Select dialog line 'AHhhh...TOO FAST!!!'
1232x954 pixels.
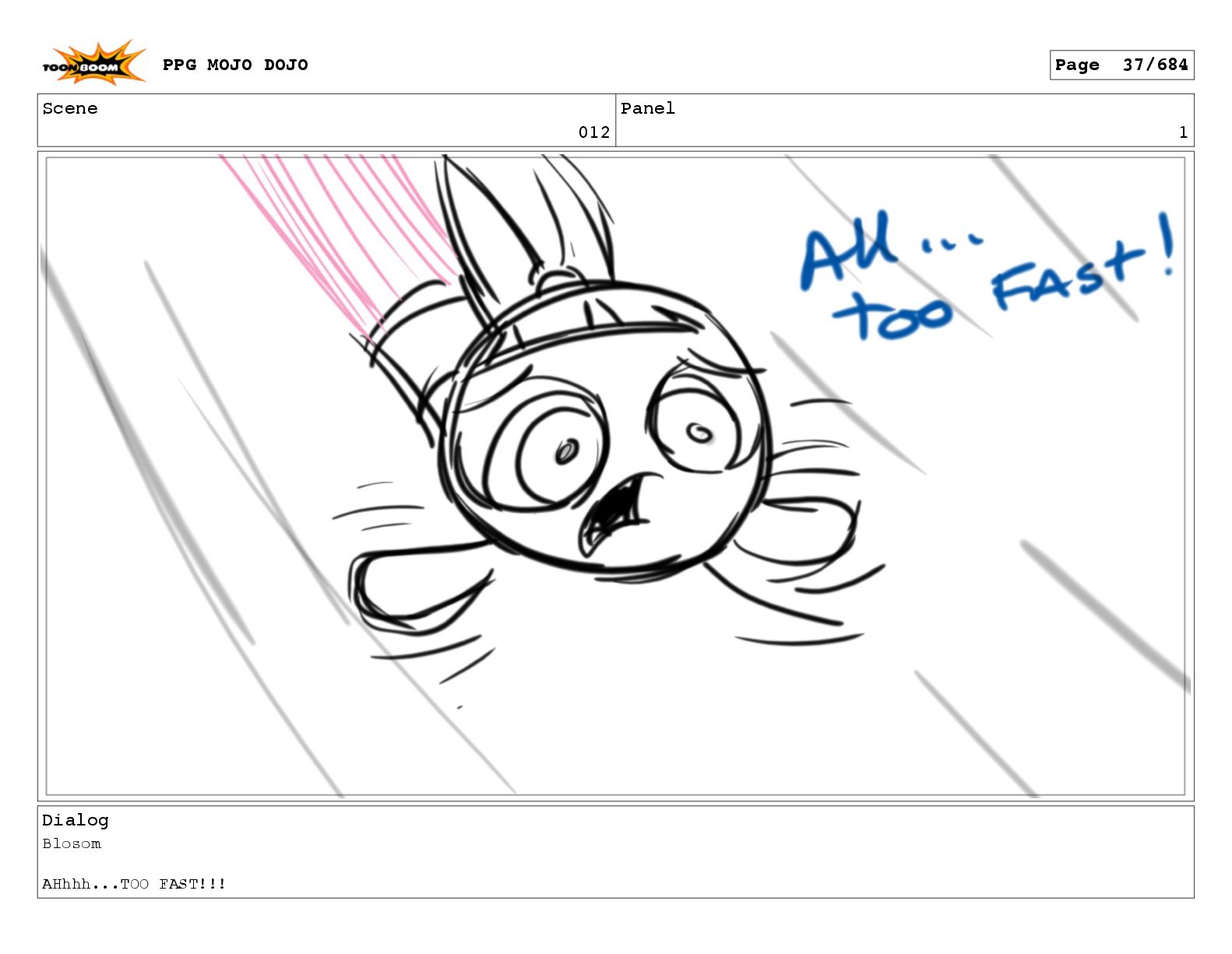point(134,884)
